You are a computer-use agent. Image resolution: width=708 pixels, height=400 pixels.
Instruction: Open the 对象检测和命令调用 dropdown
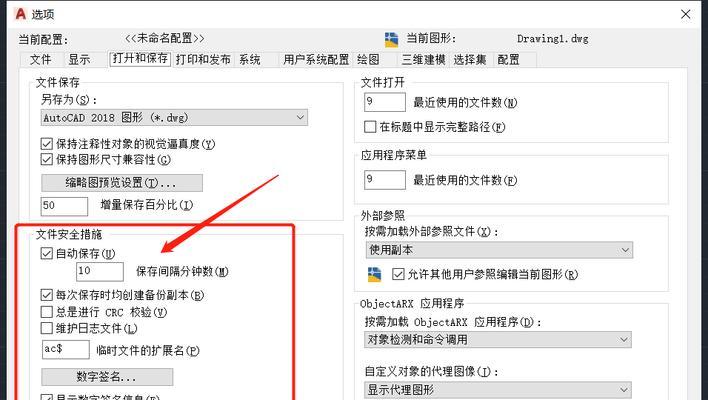point(498,340)
